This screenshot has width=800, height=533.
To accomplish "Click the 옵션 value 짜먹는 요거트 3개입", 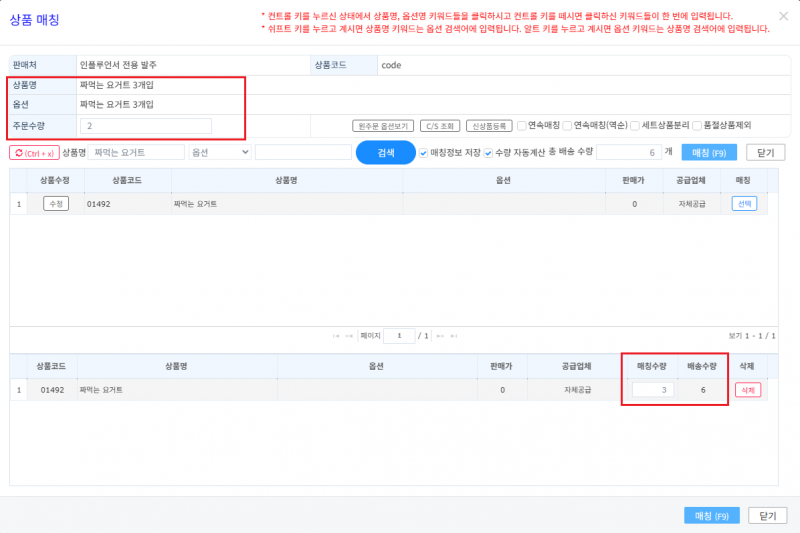I will (117, 105).
